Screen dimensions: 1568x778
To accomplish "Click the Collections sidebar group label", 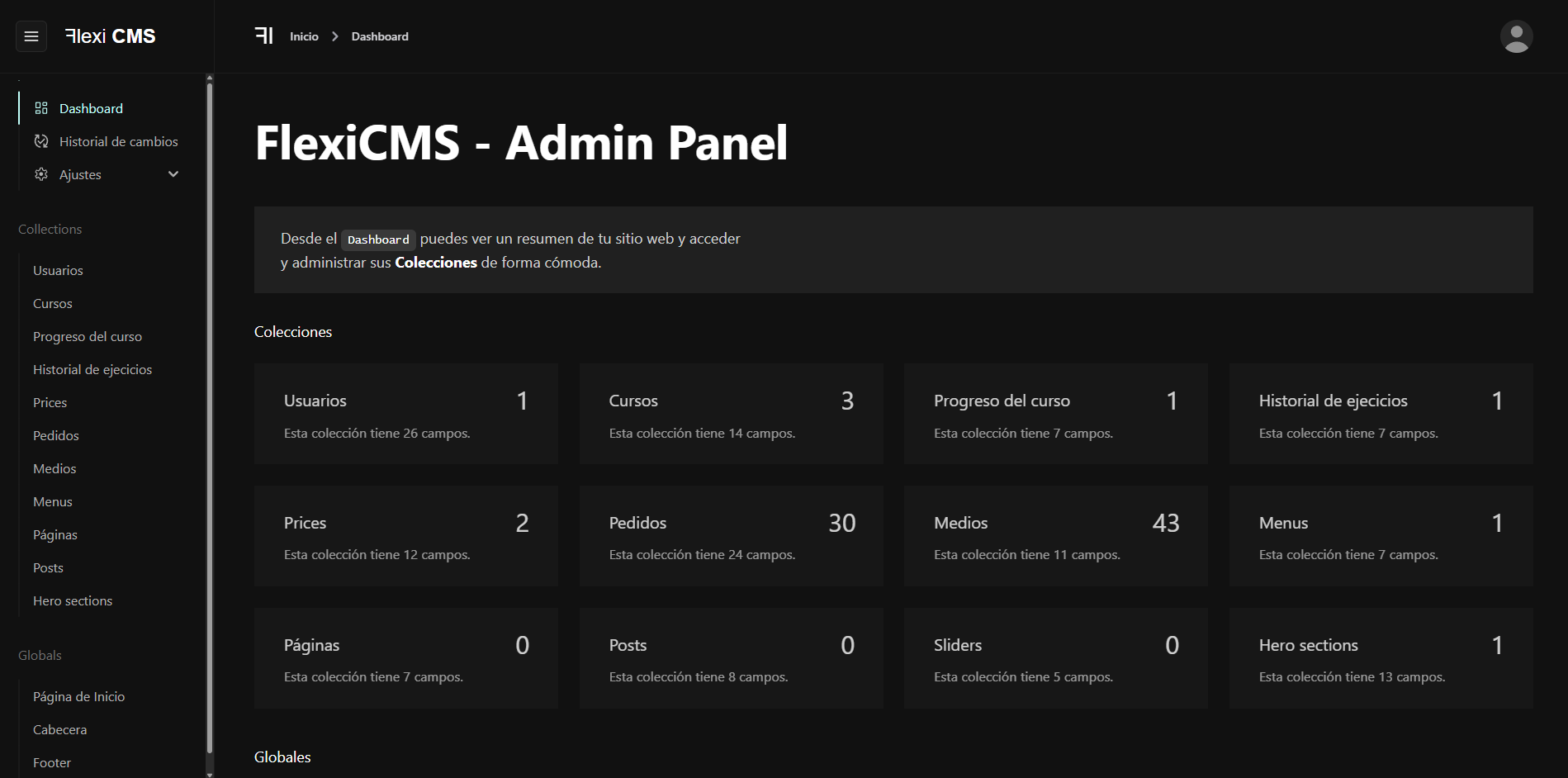I will [50, 229].
